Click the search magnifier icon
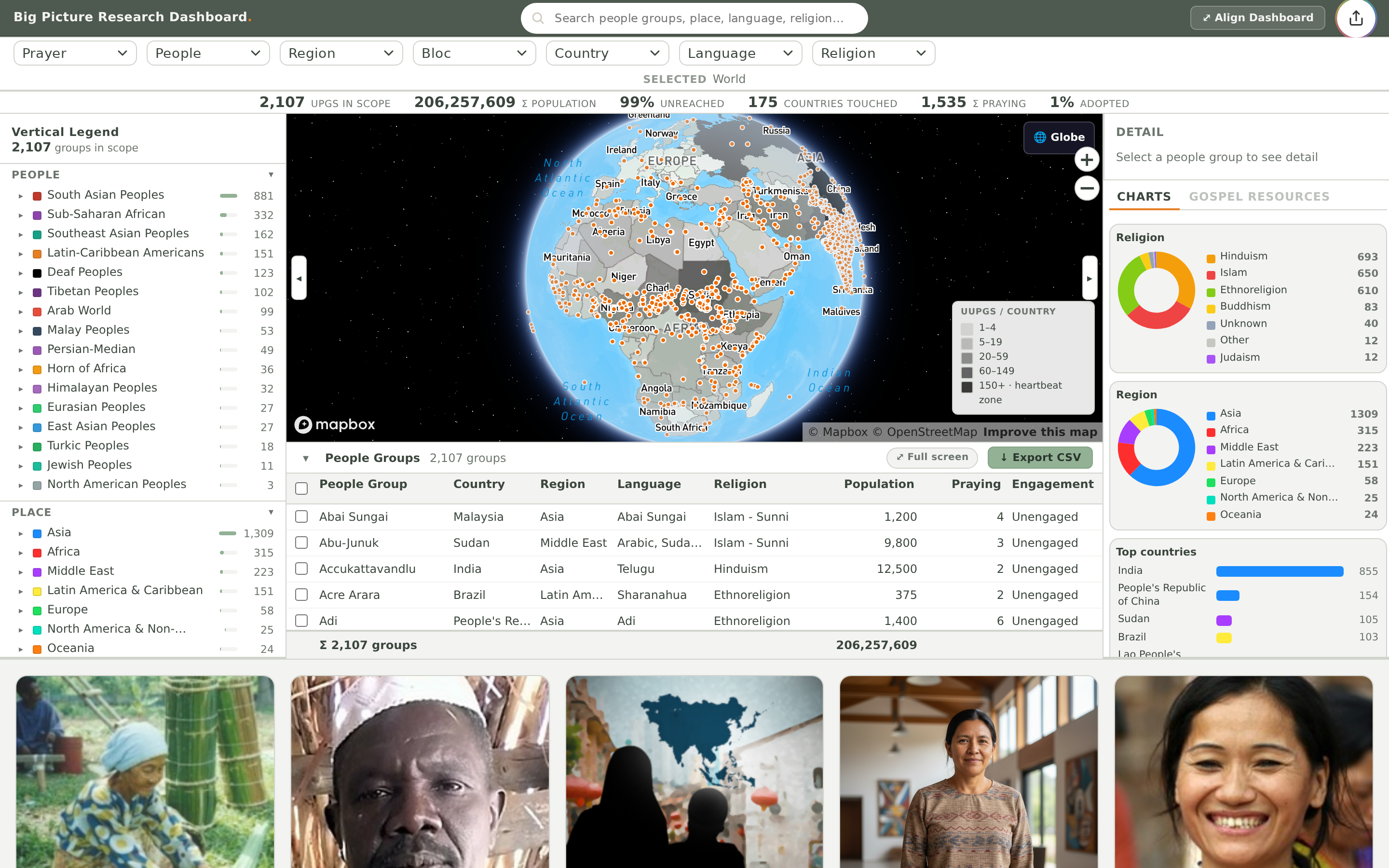This screenshot has height=868, width=1389. pos(538,18)
